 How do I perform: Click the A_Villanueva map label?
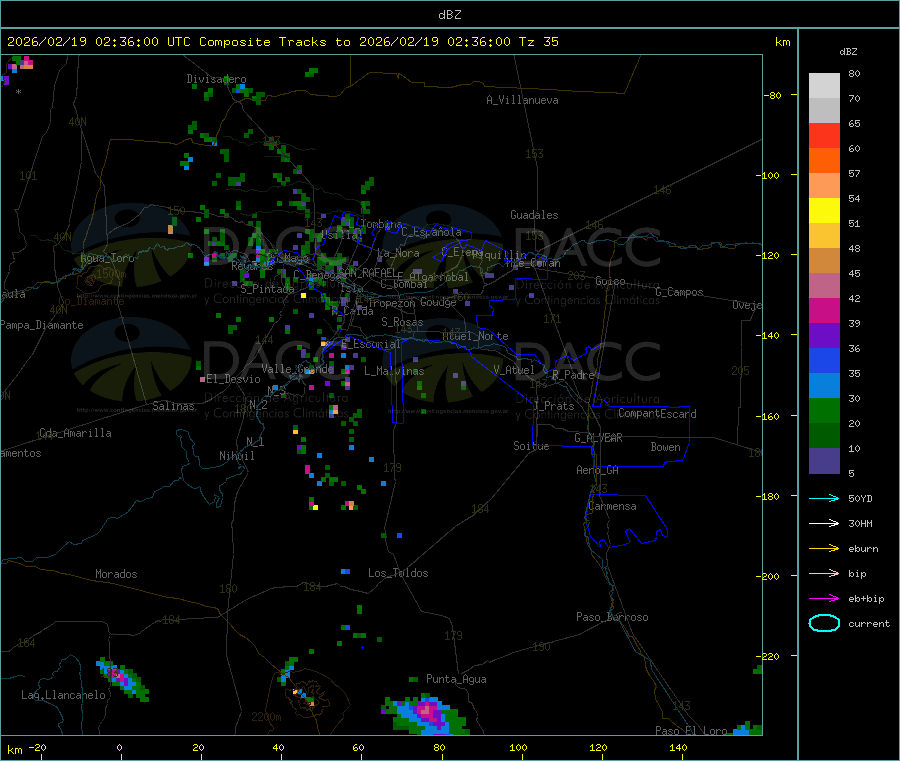(522, 100)
